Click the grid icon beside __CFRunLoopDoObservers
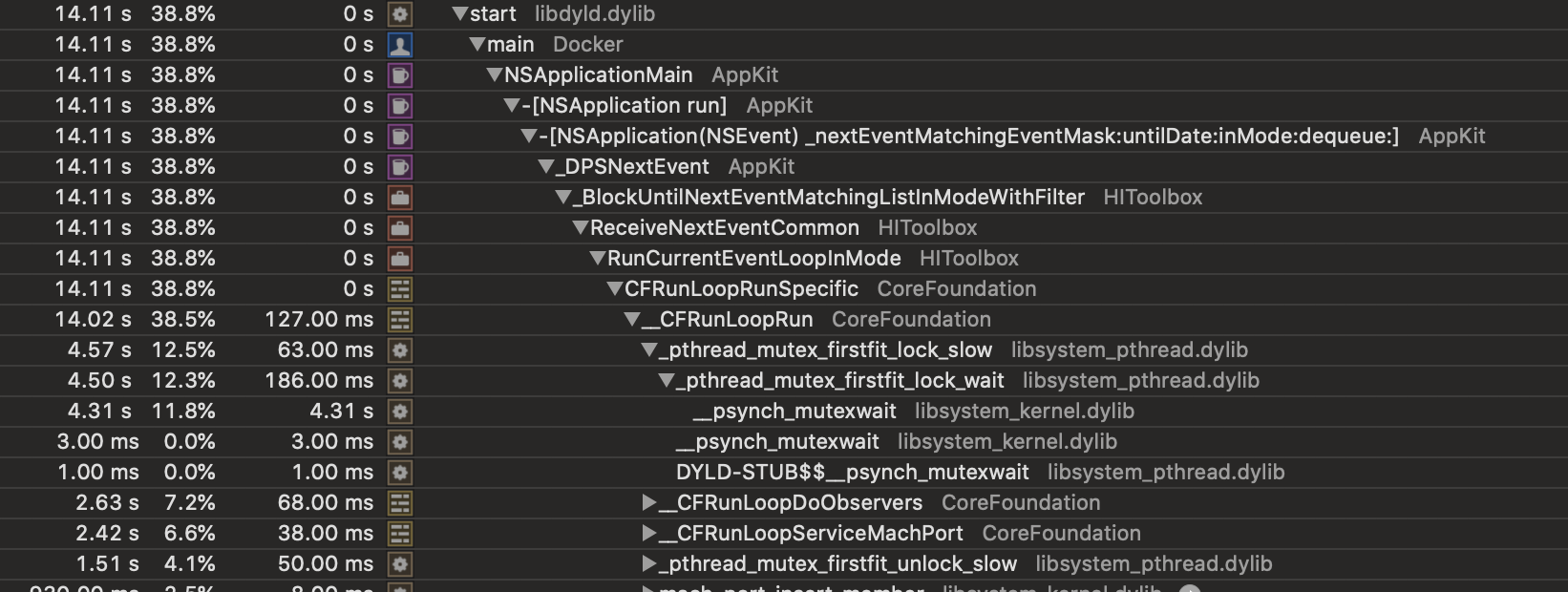This screenshot has width=1568, height=592. coord(400,503)
